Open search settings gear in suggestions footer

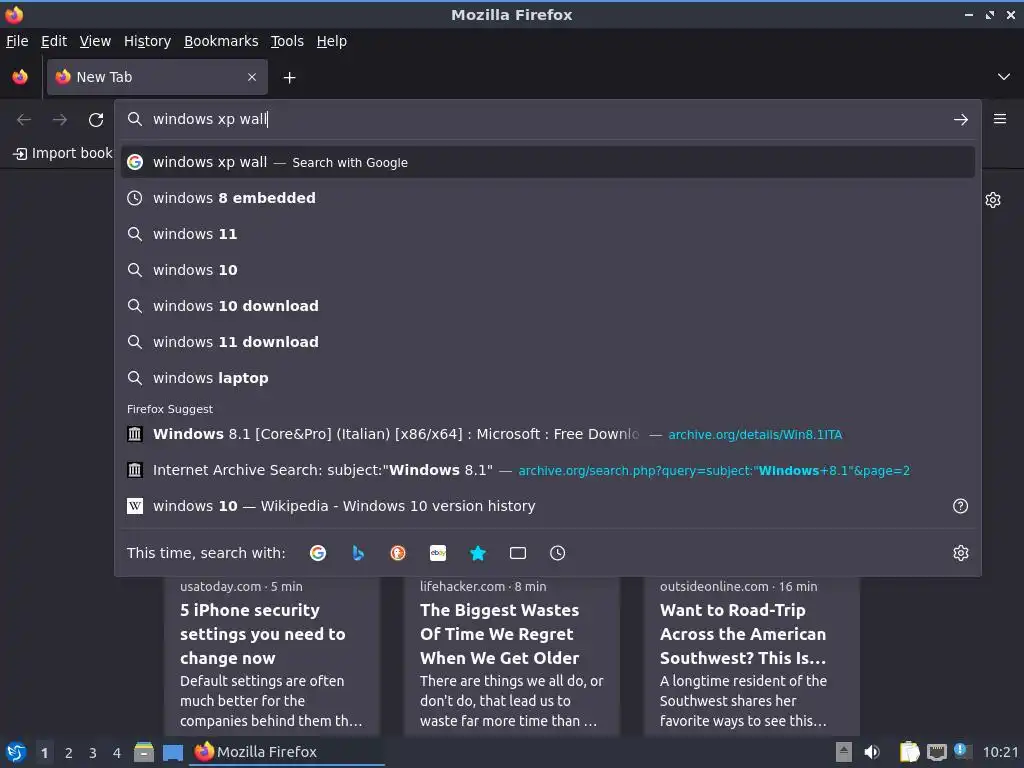click(961, 553)
